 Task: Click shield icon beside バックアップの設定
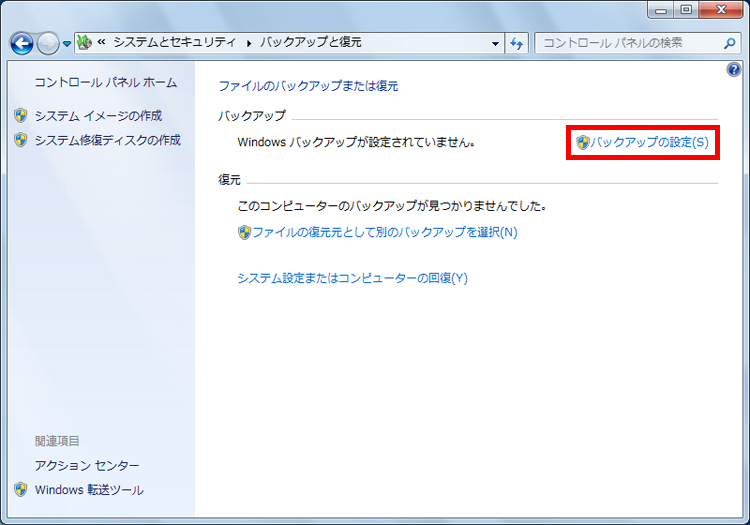click(583, 142)
